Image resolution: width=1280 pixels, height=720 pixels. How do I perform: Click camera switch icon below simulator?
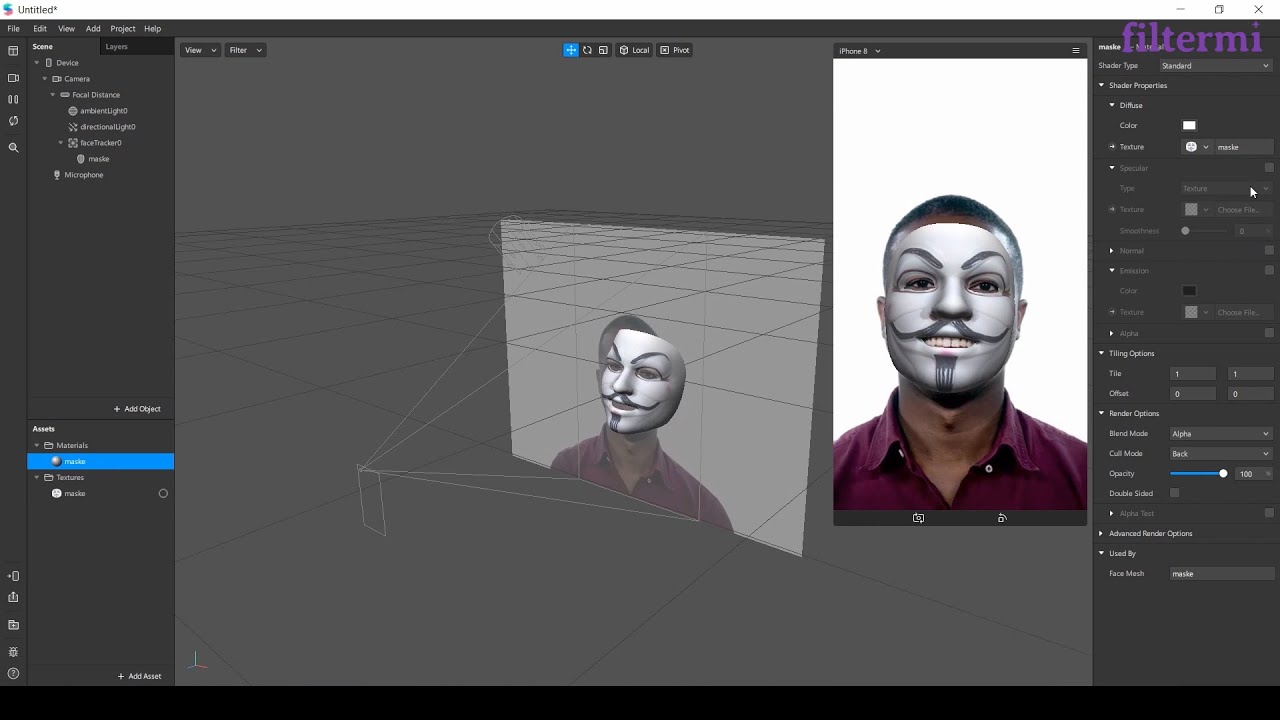pyautogui.click(x=918, y=518)
